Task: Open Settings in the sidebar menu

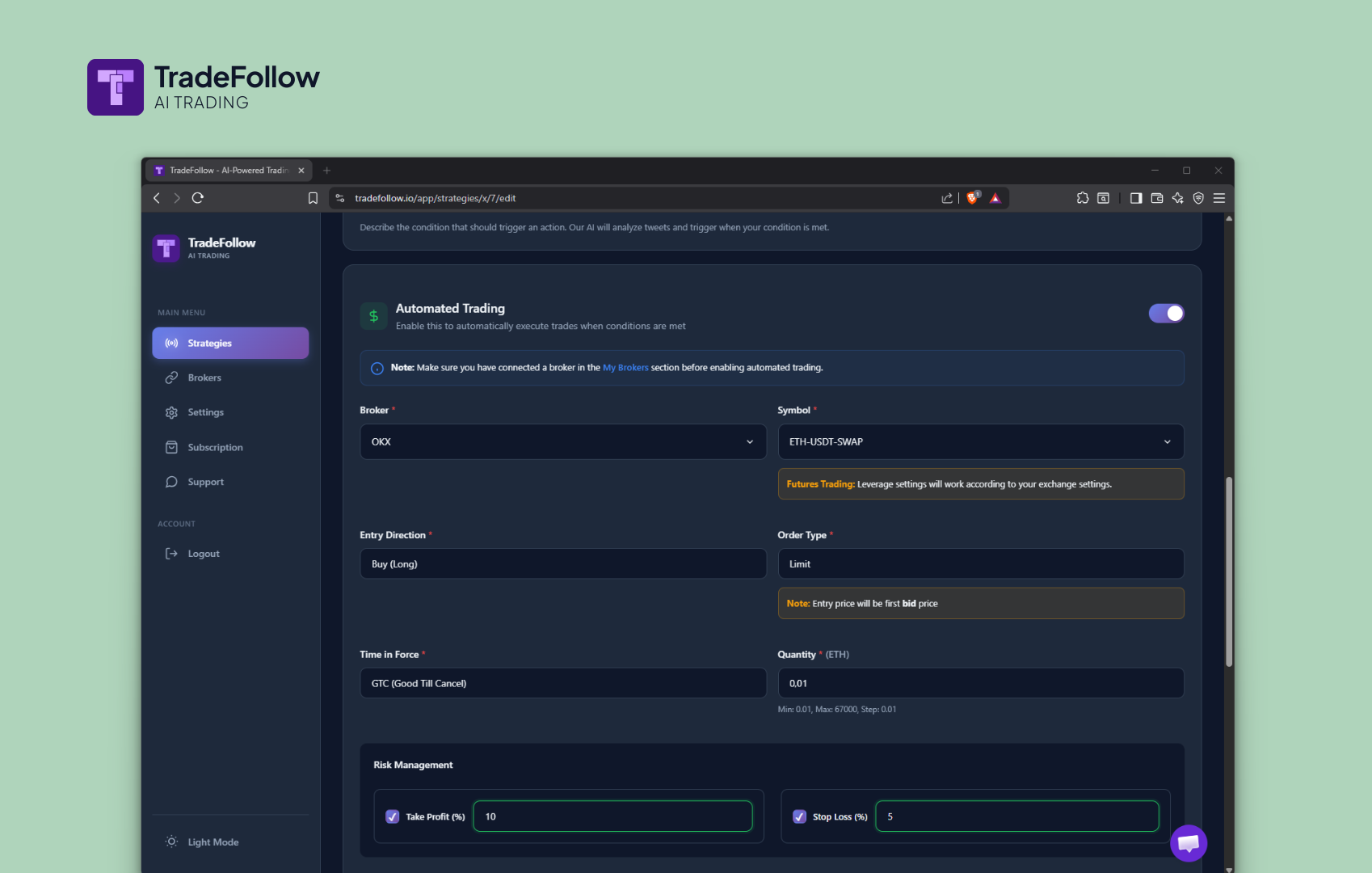Action: point(230,412)
